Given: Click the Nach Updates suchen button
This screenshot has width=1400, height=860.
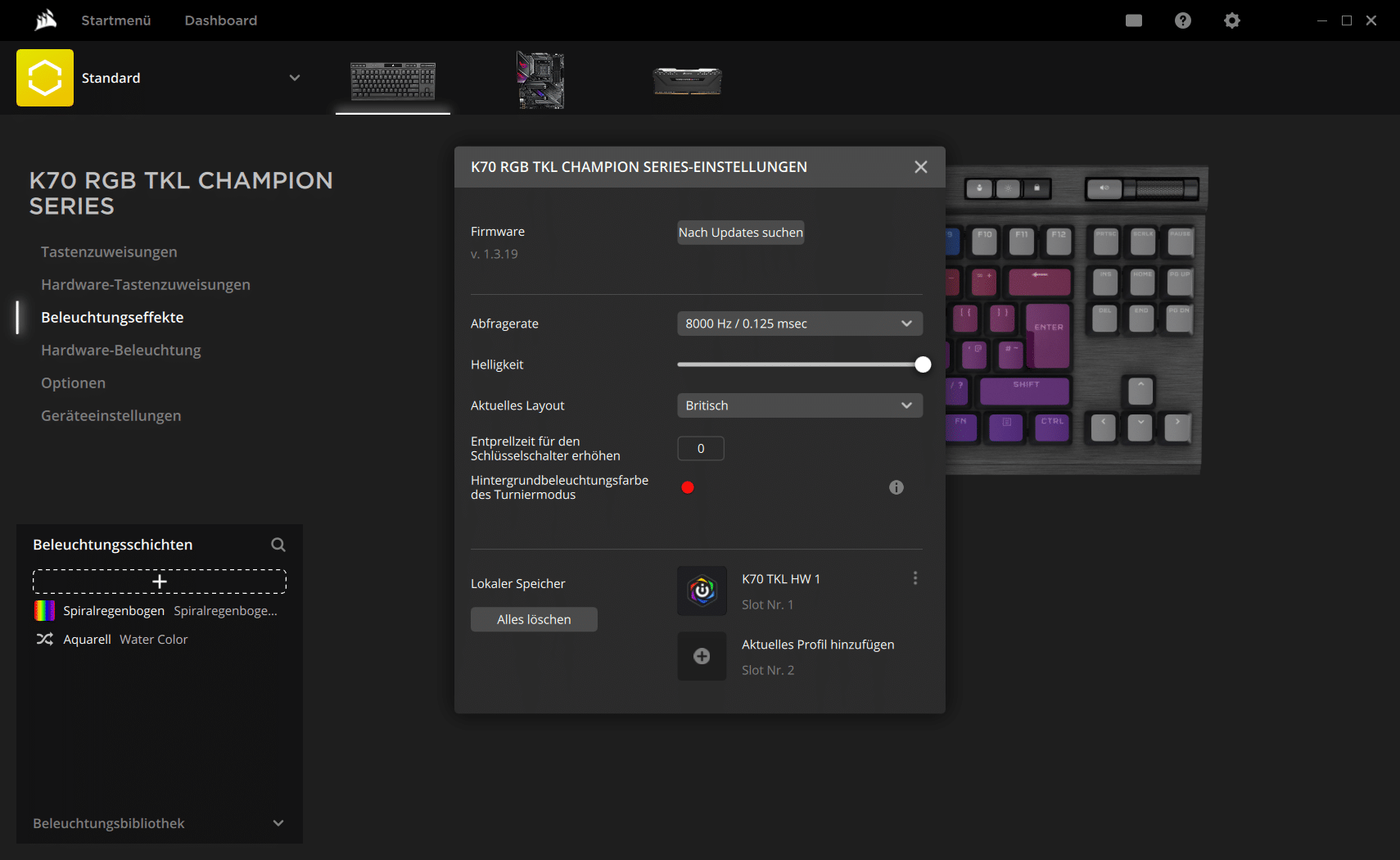Looking at the screenshot, I should point(740,233).
